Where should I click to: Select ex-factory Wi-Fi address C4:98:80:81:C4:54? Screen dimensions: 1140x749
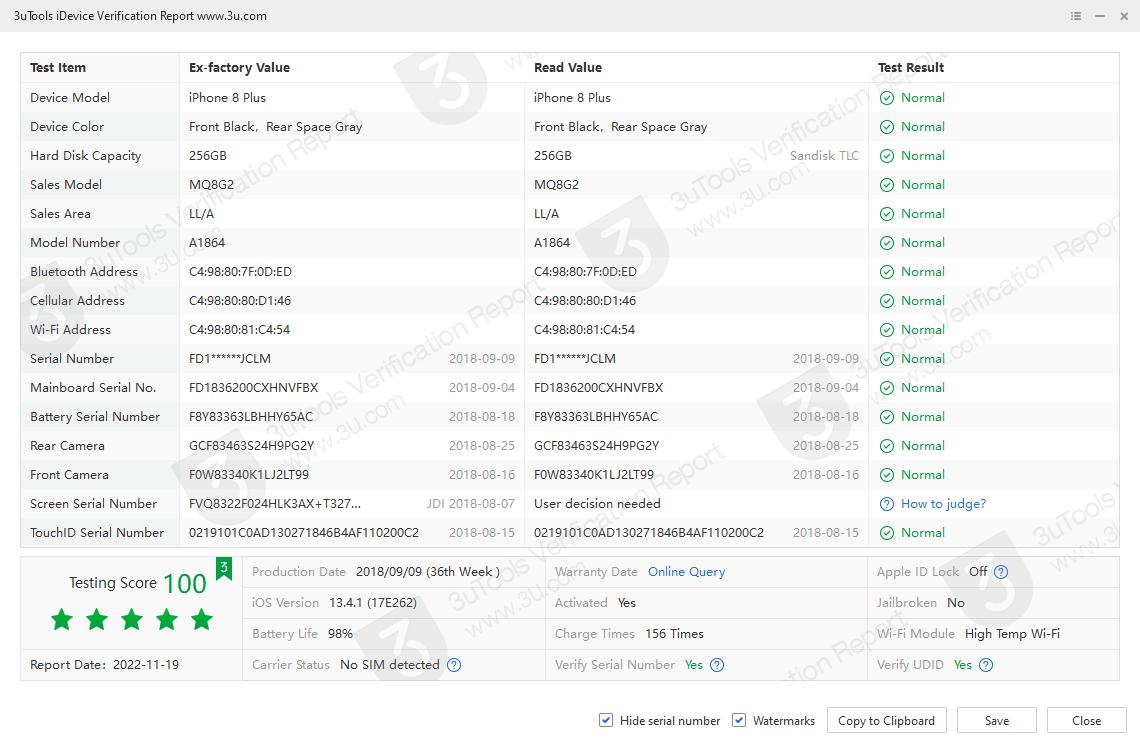coord(239,330)
